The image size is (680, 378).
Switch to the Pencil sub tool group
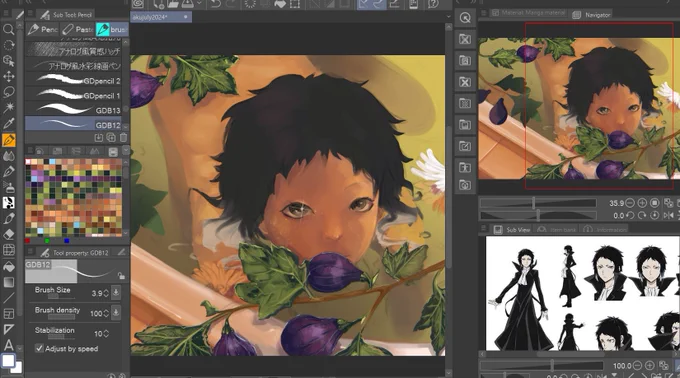click(42, 29)
